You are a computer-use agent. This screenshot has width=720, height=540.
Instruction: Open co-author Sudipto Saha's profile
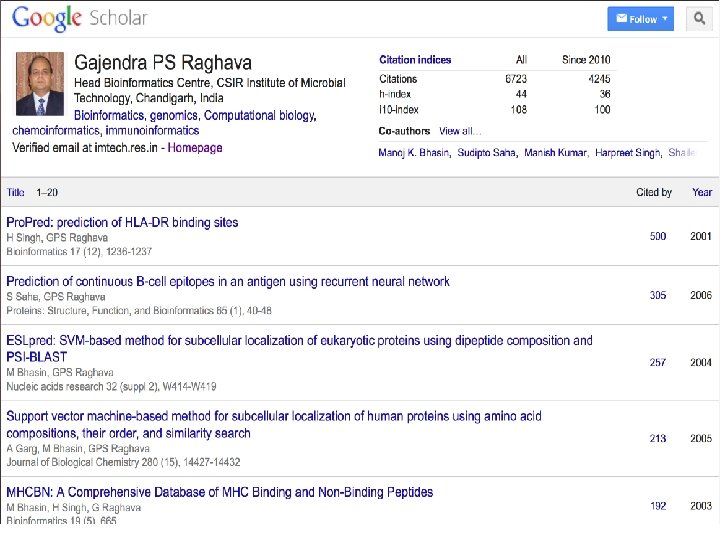coord(489,153)
